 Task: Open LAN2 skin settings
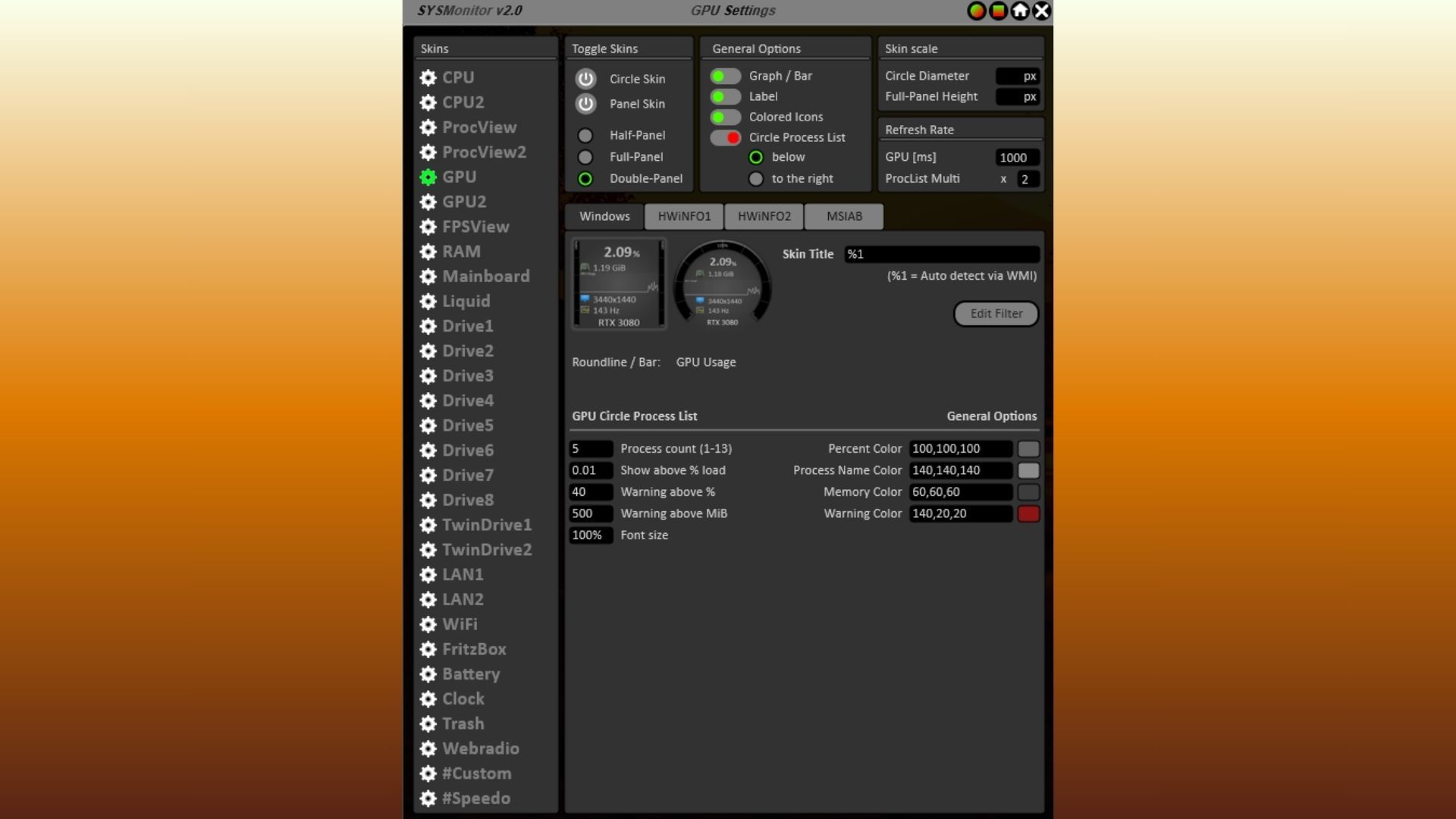tap(463, 599)
